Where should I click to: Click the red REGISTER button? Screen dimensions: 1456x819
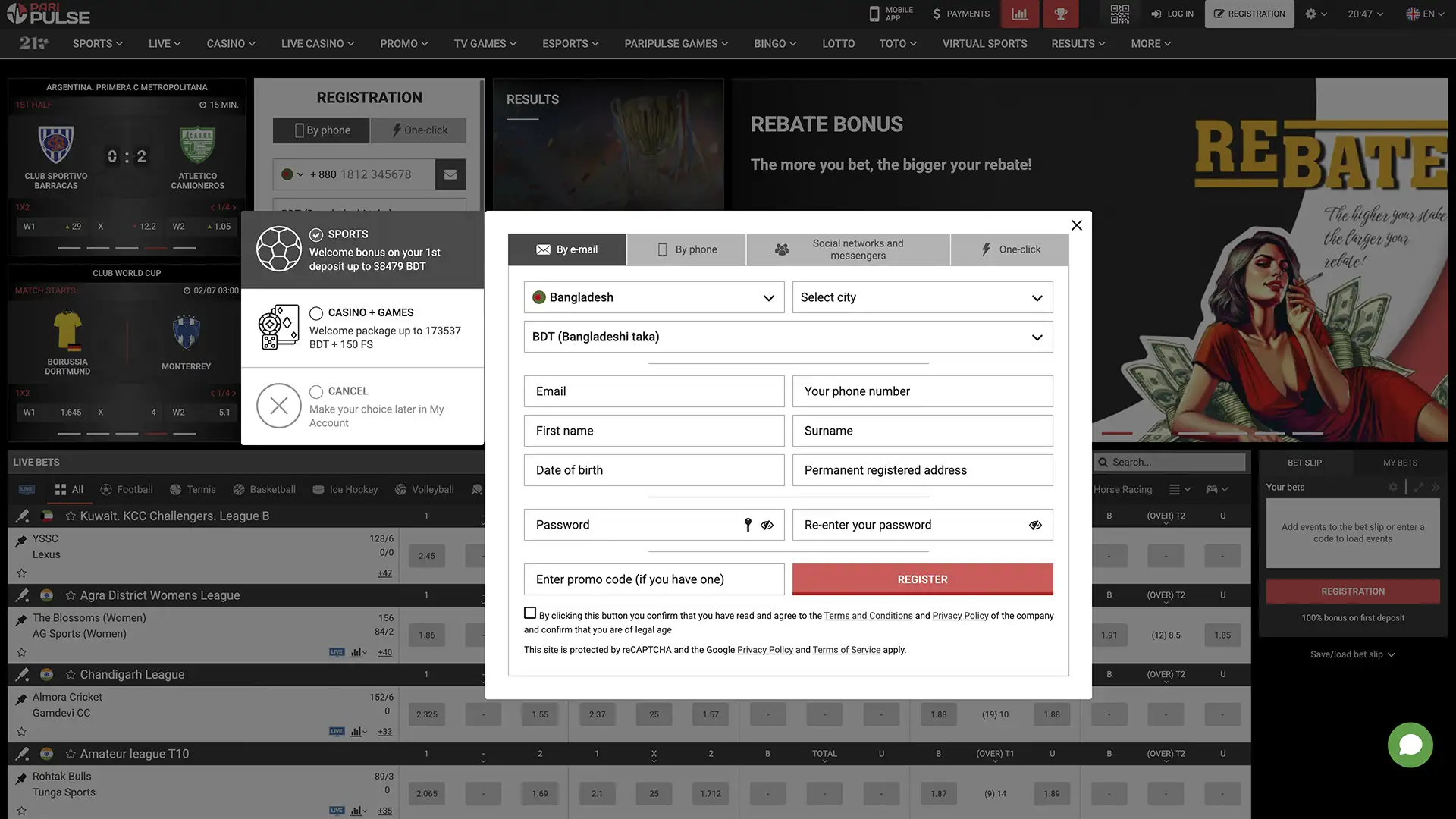pyautogui.click(x=921, y=579)
